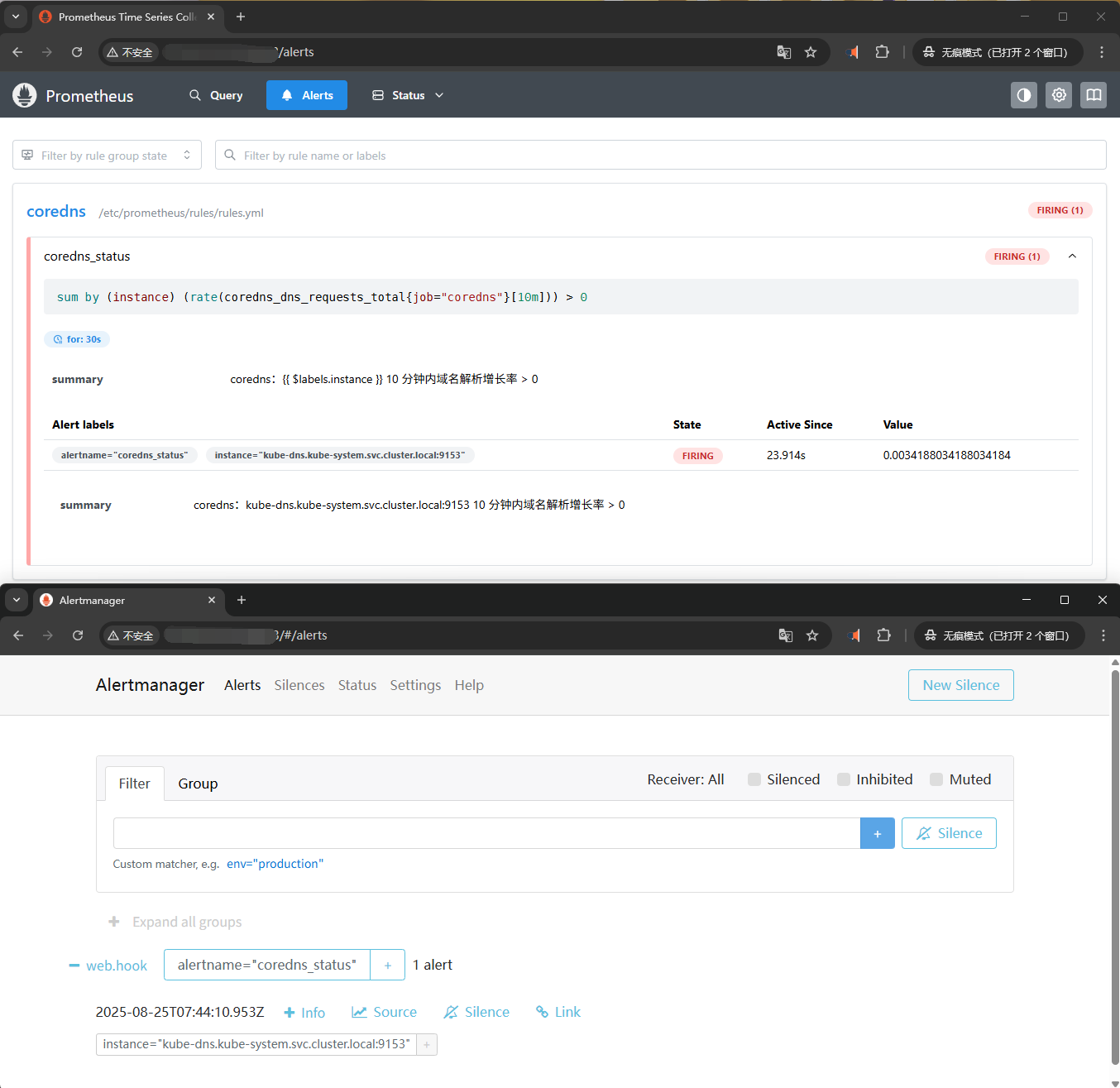Collapse the coredns_status rule chevron
1120x1088 pixels.
point(1072,256)
